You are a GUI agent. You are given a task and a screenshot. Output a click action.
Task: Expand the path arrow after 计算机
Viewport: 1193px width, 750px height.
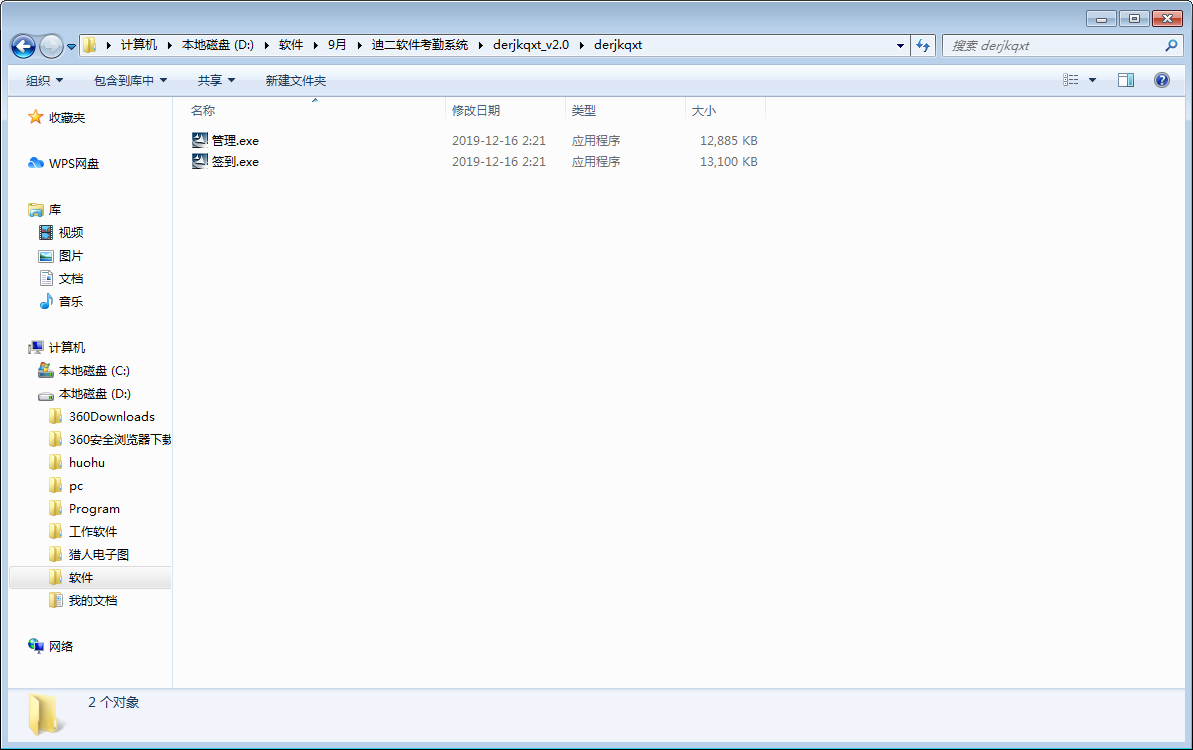coord(169,45)
